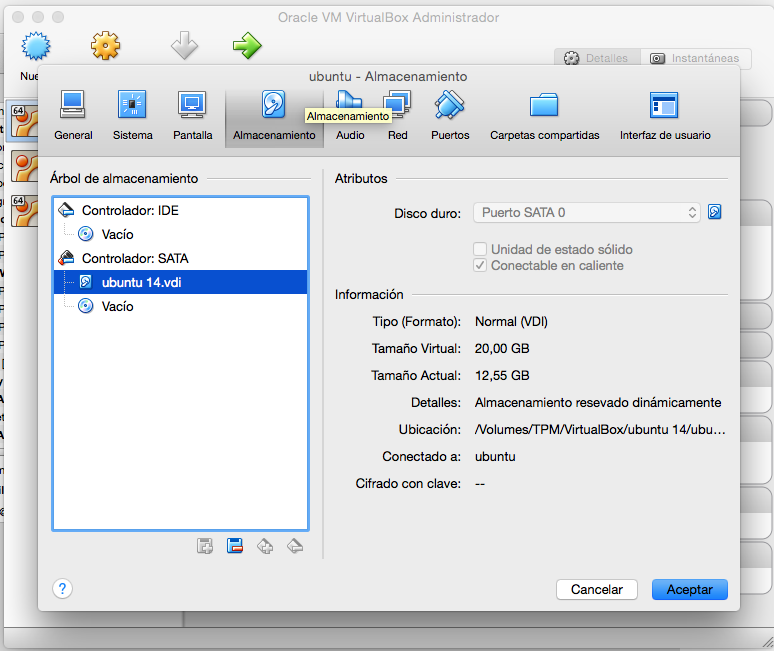774x651 pixels.
Task: Click the green arrow Iniciar toolbar icon
Action: [247, 46]
